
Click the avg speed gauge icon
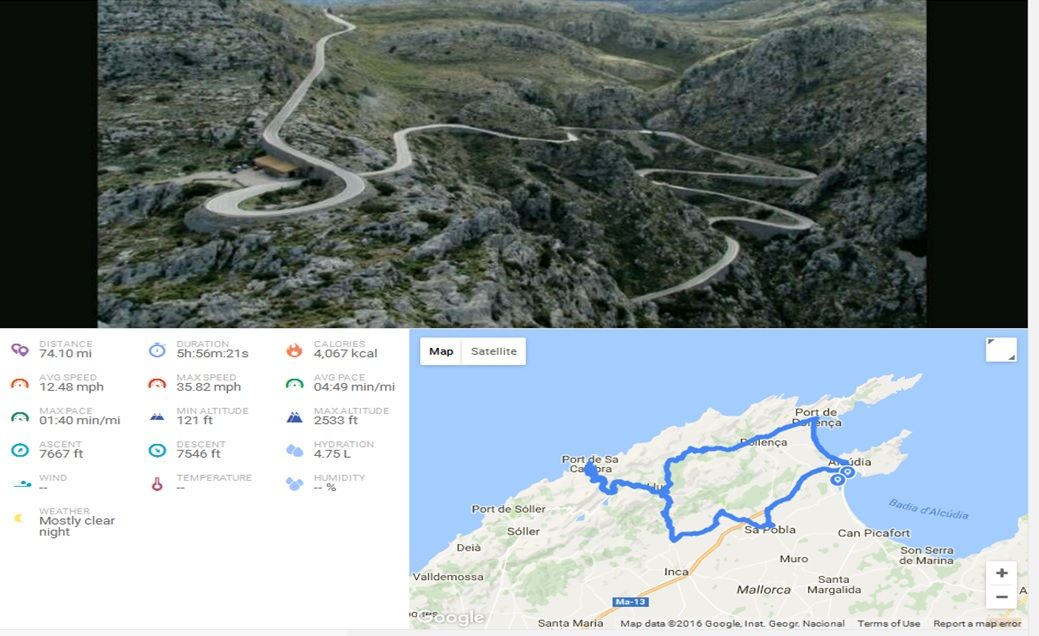pyautogui.click(x=20, y=383)
